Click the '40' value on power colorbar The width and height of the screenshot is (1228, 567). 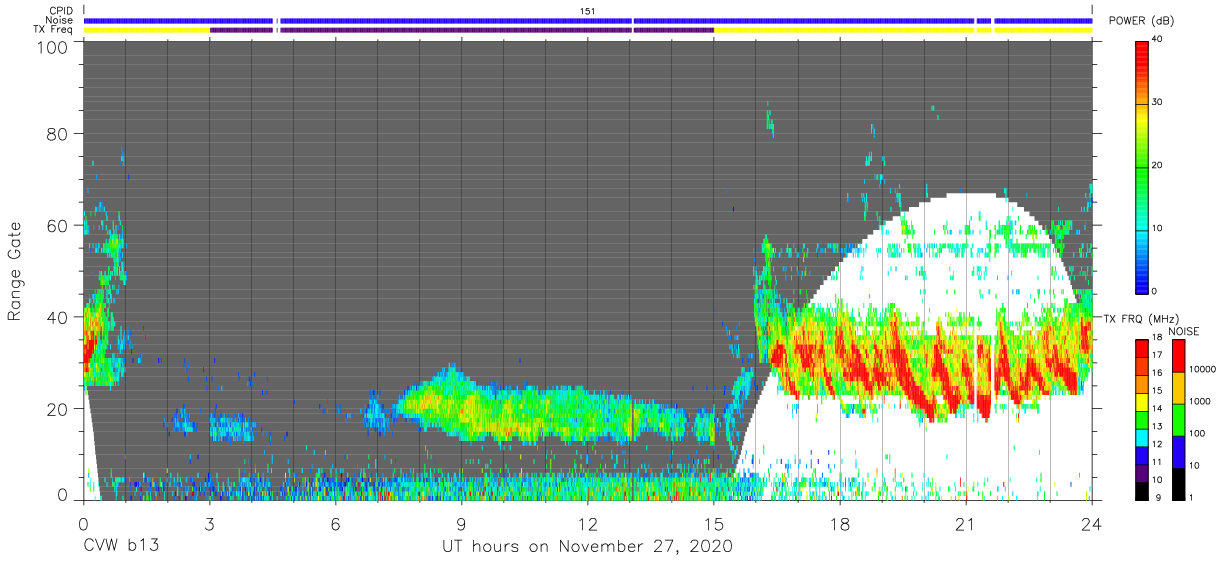[1158, 40]
